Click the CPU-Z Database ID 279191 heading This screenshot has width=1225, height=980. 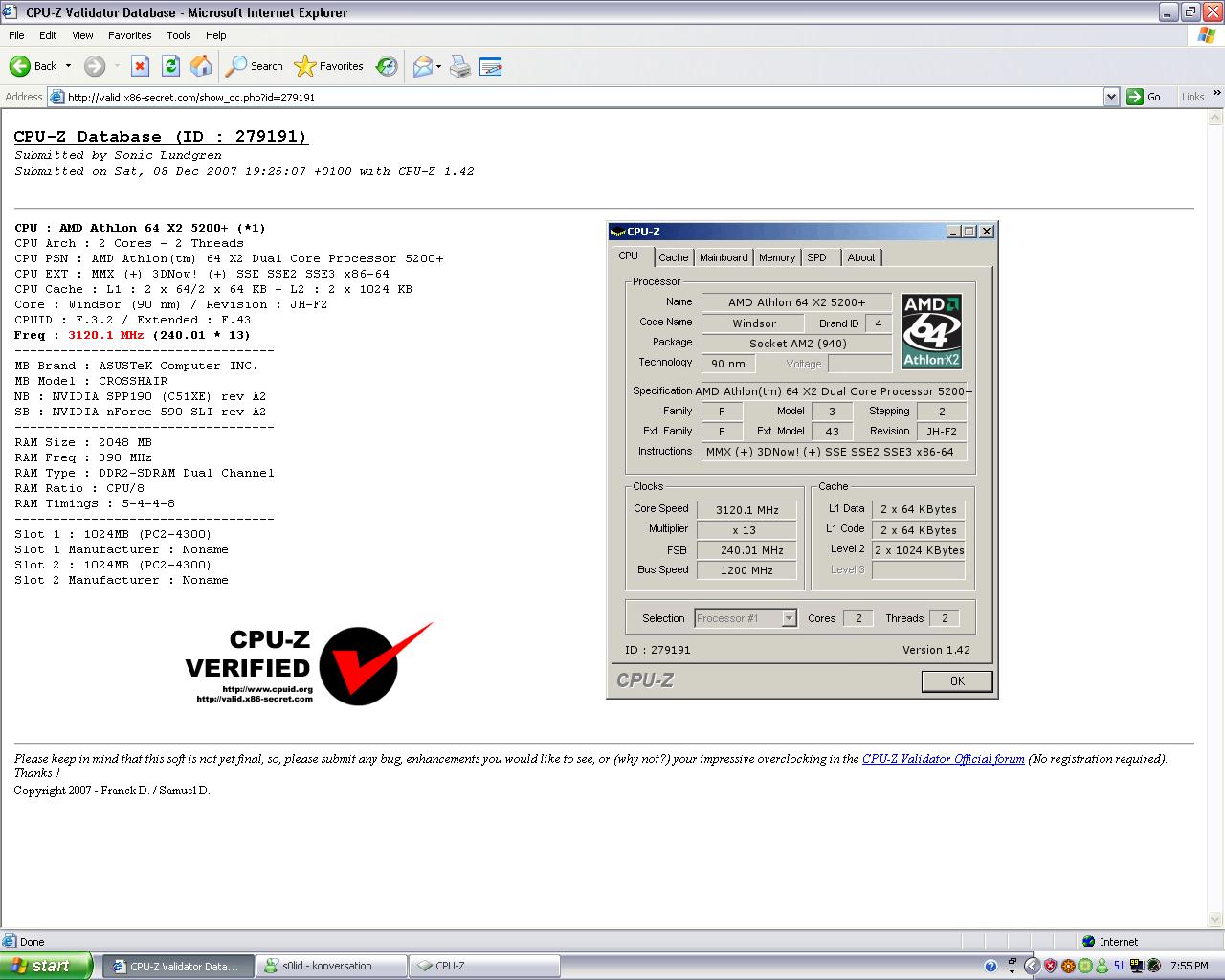coord(161,137)
